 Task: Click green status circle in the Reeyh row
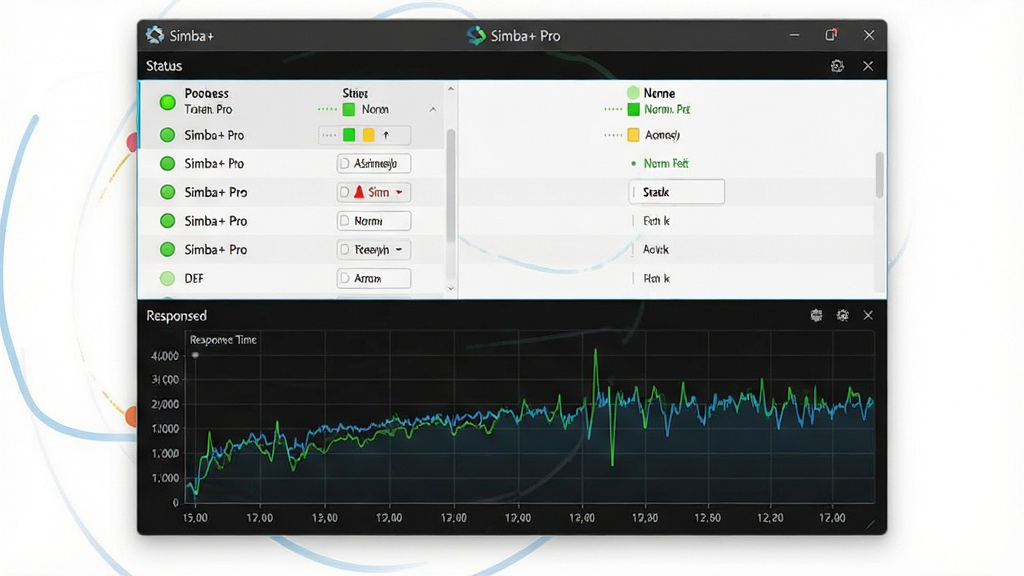click(167, 249)
